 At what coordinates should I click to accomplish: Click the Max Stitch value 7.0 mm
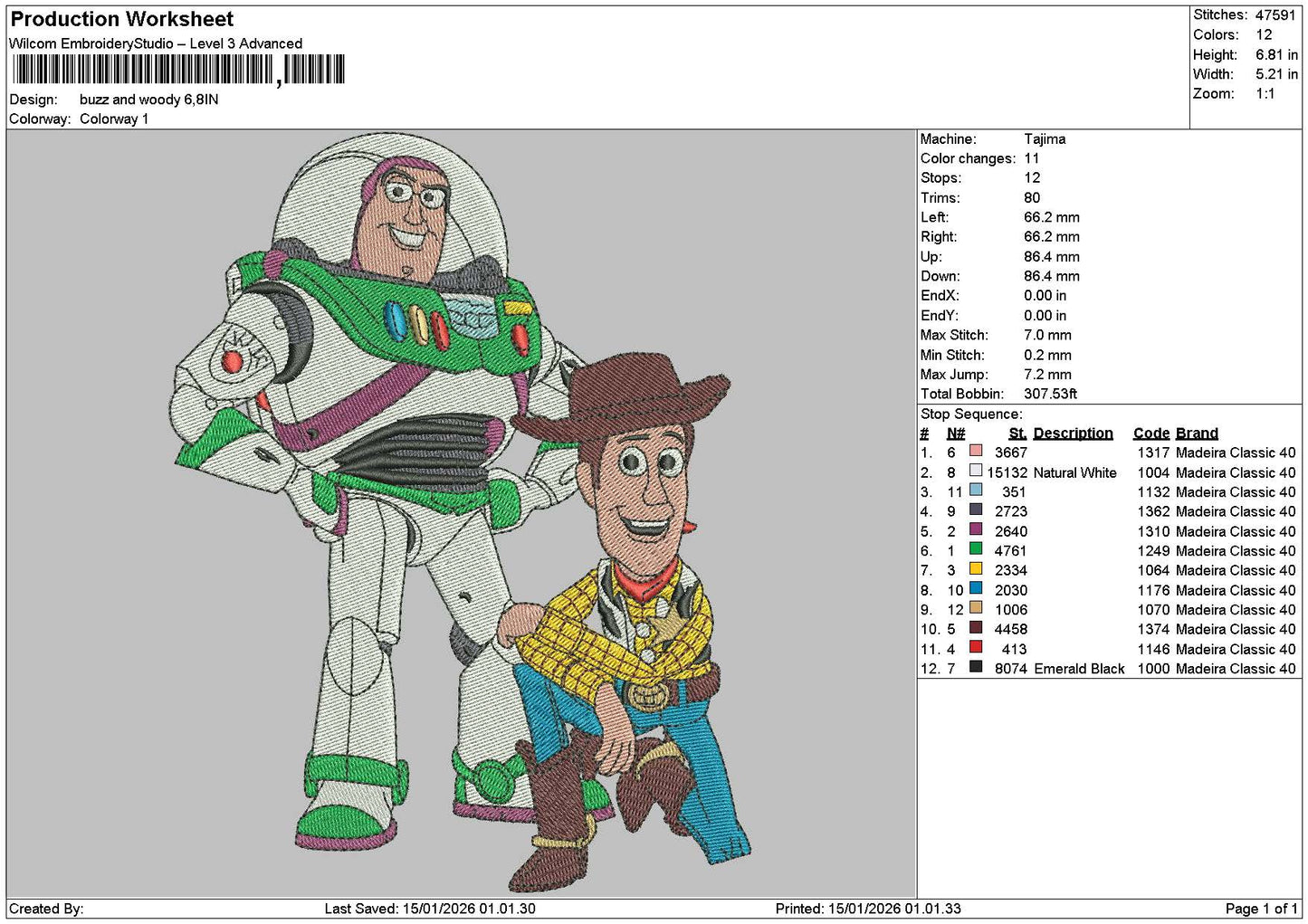click(x=1047, y=335)
